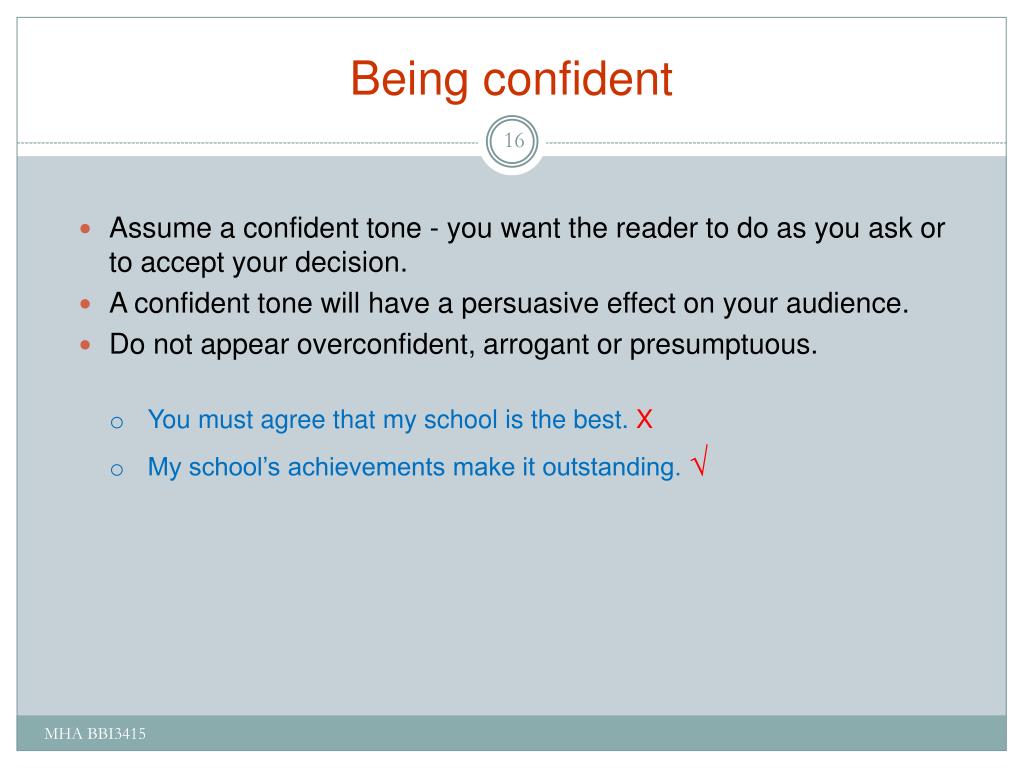The height and width of the screenshot is (768, 1024).
Task: Click the sentence 'My school's achievements make it outstanding.'
Action: [x=414, y=468]
